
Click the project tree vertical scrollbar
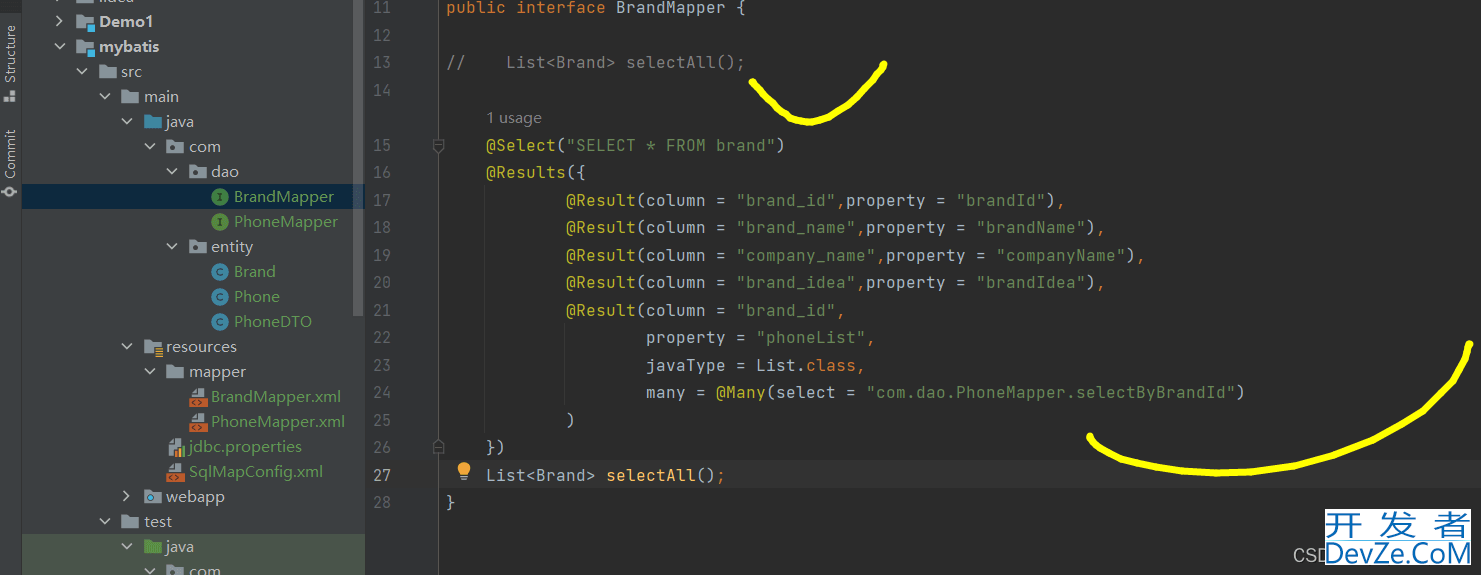point(359,160)
